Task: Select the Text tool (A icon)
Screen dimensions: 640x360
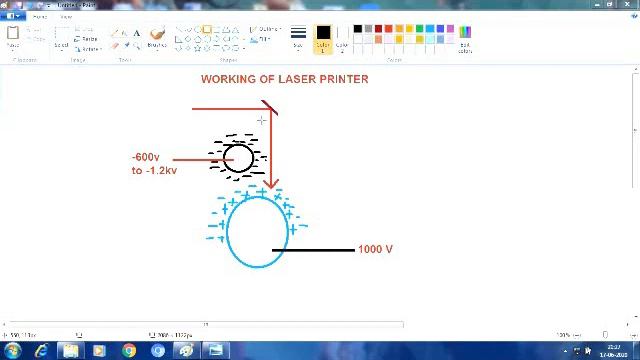Action: (x=137, y=33)
